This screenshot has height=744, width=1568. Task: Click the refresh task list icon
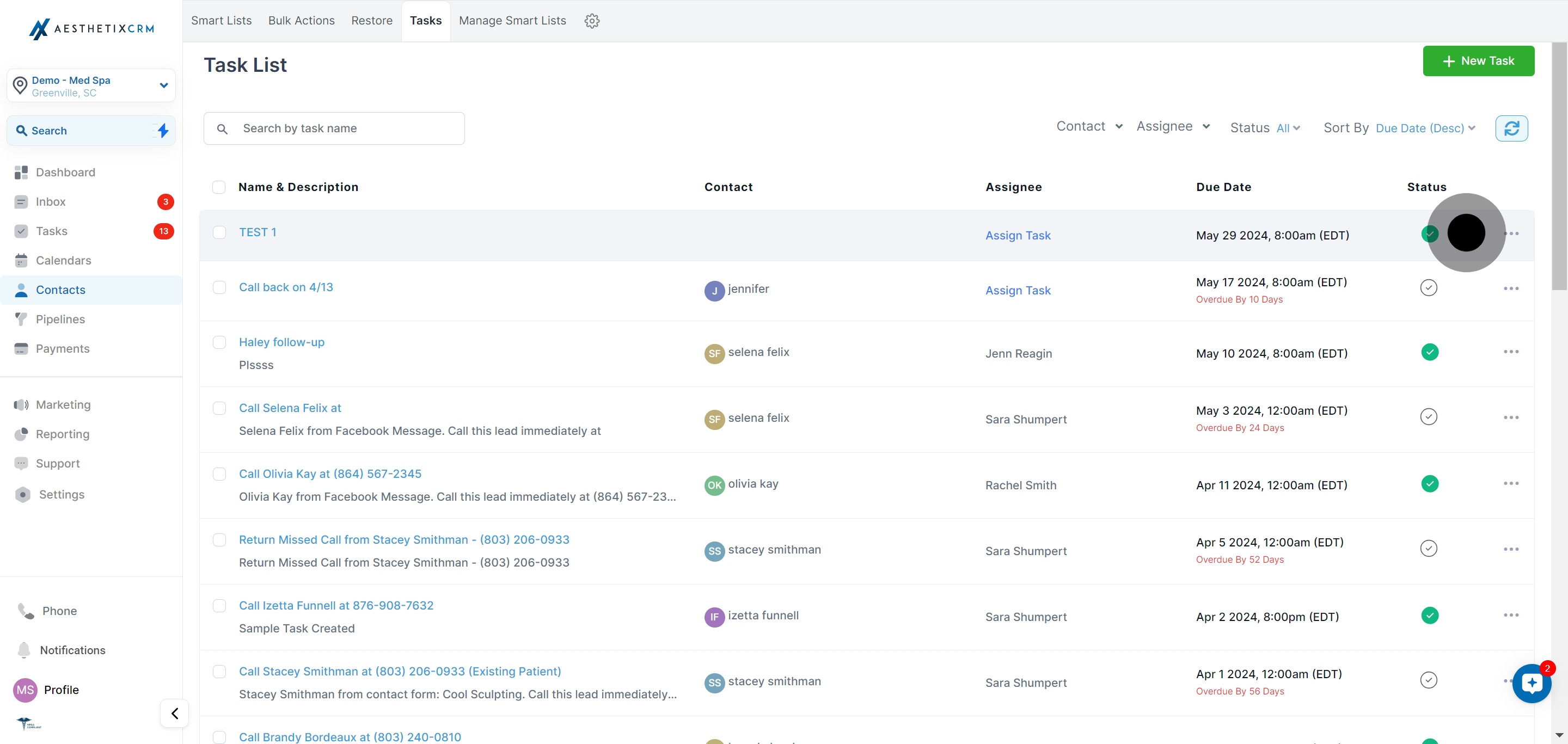tap(1511, 128)
